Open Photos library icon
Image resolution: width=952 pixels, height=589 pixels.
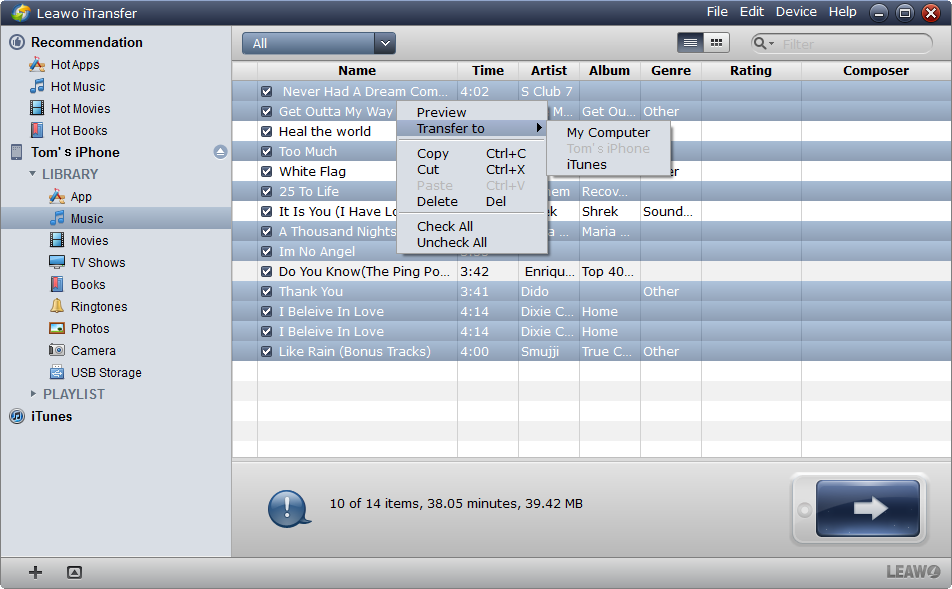(x=57, y=328)
